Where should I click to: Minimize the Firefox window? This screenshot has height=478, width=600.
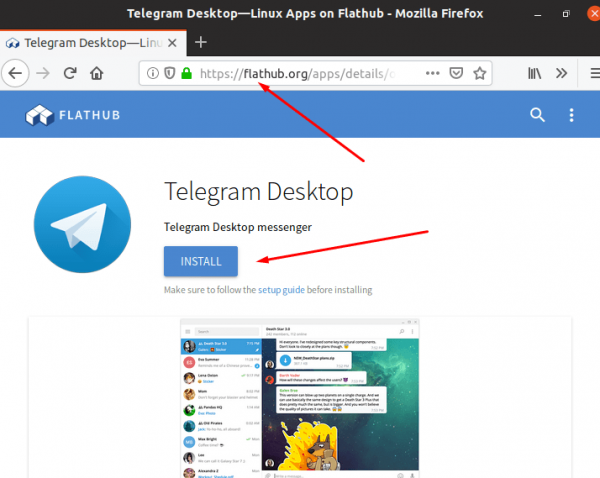(x=538, y=14)
